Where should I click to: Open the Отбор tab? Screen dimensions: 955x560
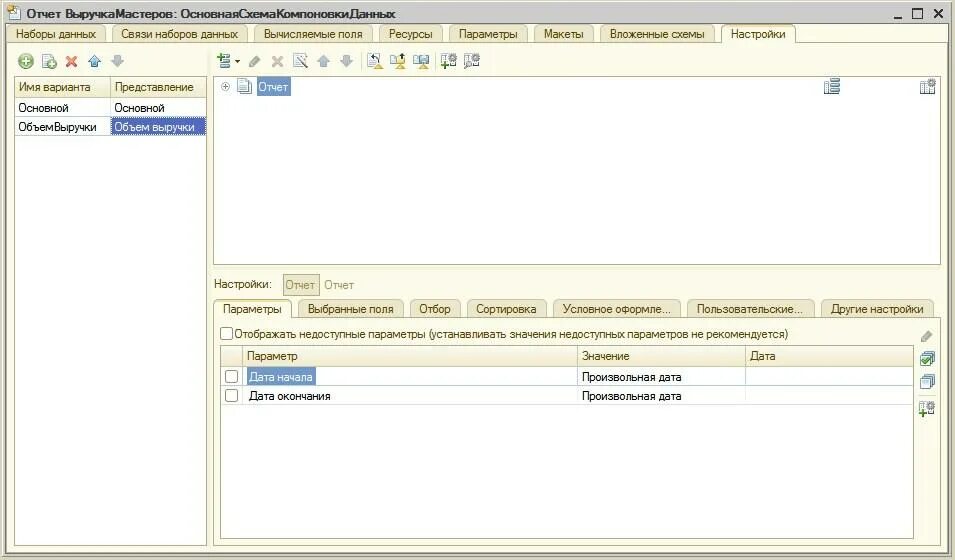point(435,309)
